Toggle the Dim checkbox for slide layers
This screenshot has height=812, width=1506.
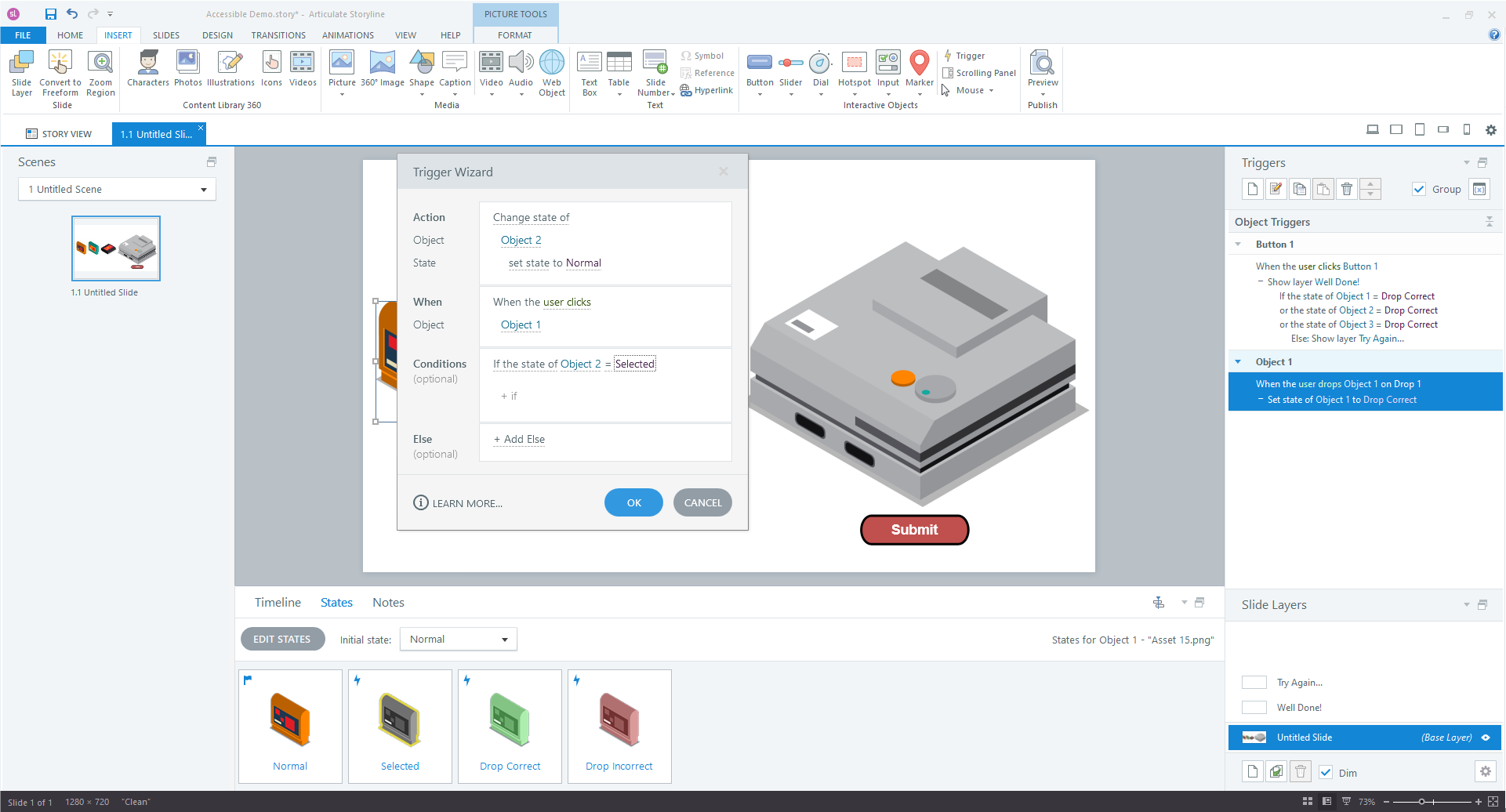coord(1326,772)
